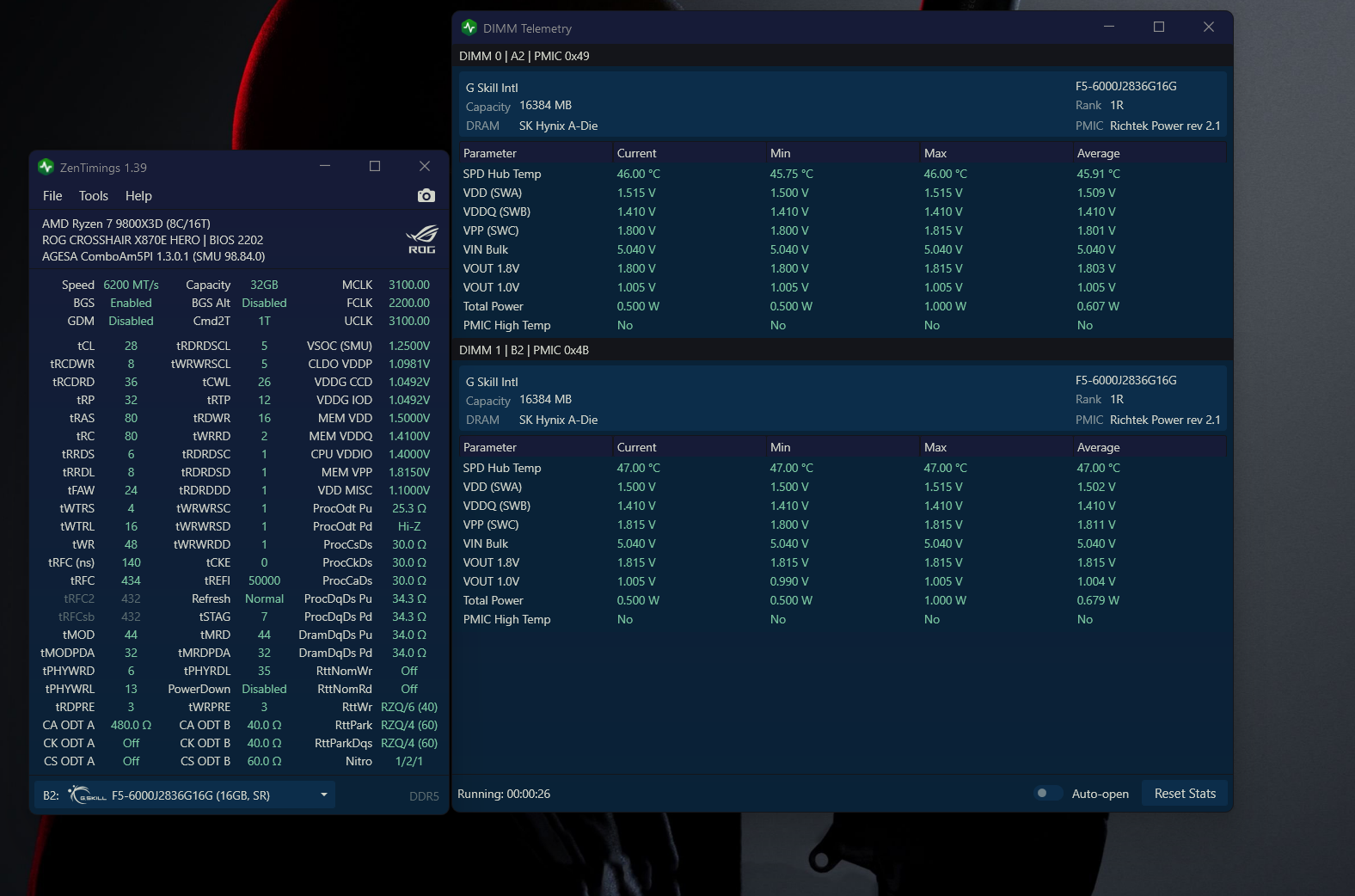Click DIMM 1 PMIC value "Richtek Power rev 2.1"

pos(1165,420)
